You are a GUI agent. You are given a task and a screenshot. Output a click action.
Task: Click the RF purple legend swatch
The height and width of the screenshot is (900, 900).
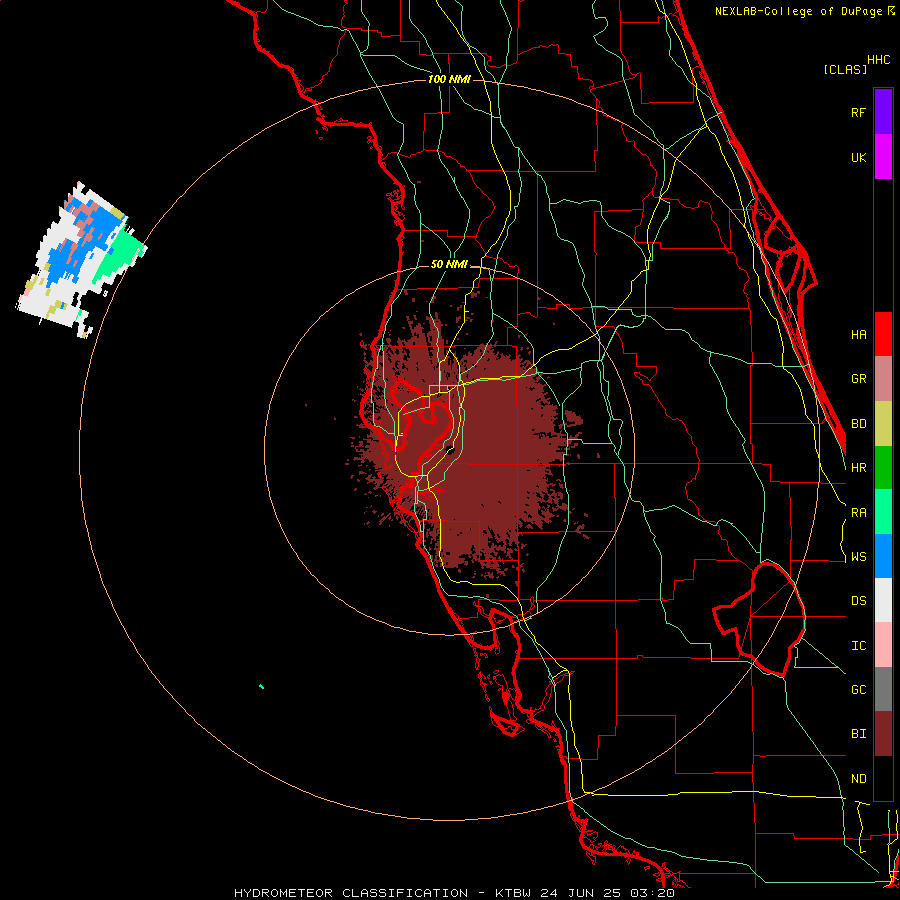(x=883, y=112)
